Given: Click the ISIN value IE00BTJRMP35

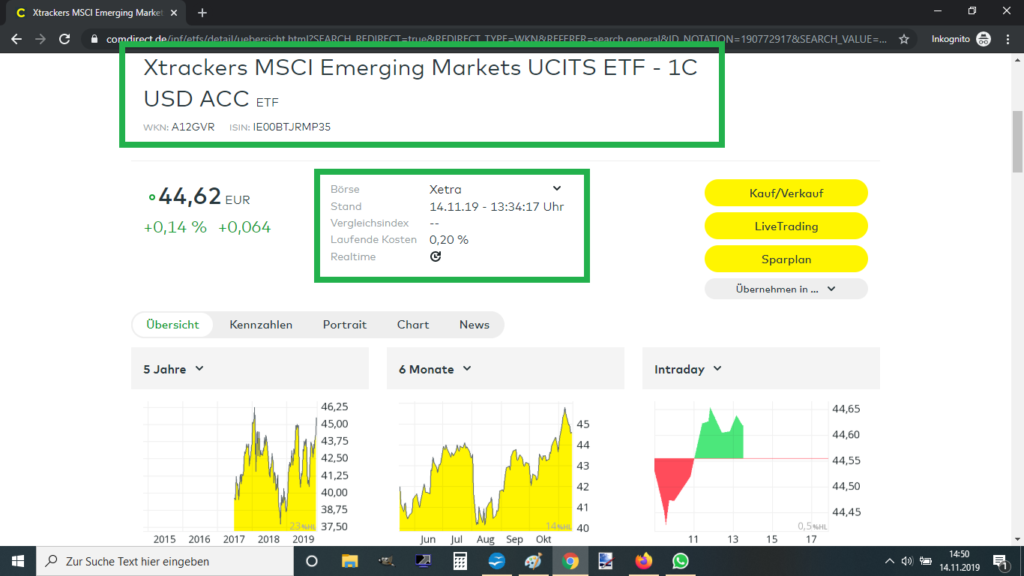Looking at the screenshot, I should (x=292, y=127).
